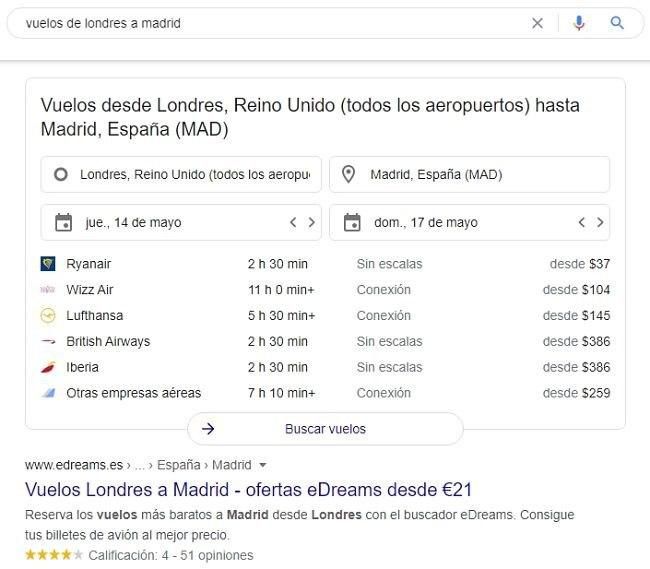Go to next departure date with right chevron

(311, 223)
